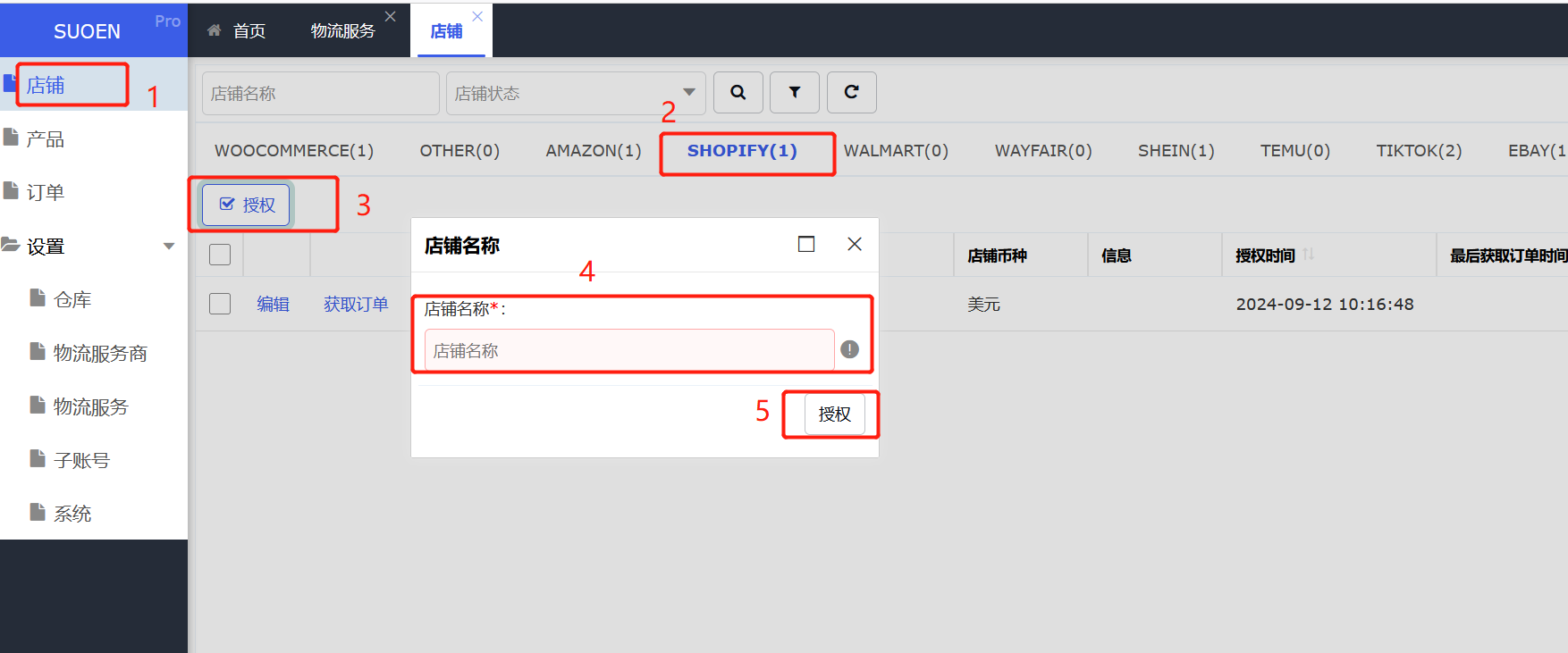Click the 授权 button in dialog
The image size is (1568, 653).
click(834, 414)
